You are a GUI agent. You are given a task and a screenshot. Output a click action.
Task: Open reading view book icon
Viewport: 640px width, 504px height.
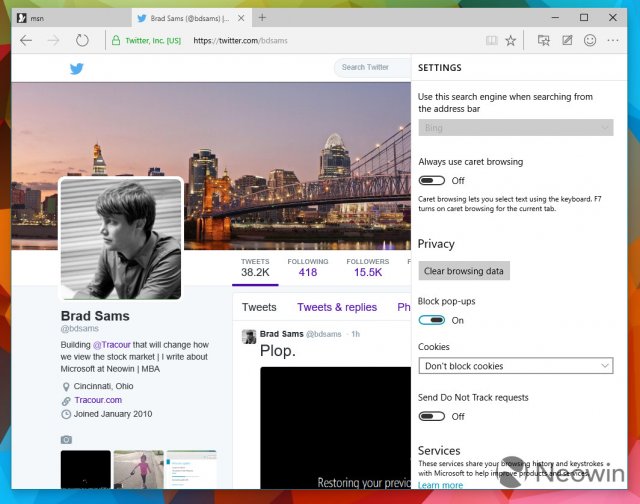[x=492, y=40]
